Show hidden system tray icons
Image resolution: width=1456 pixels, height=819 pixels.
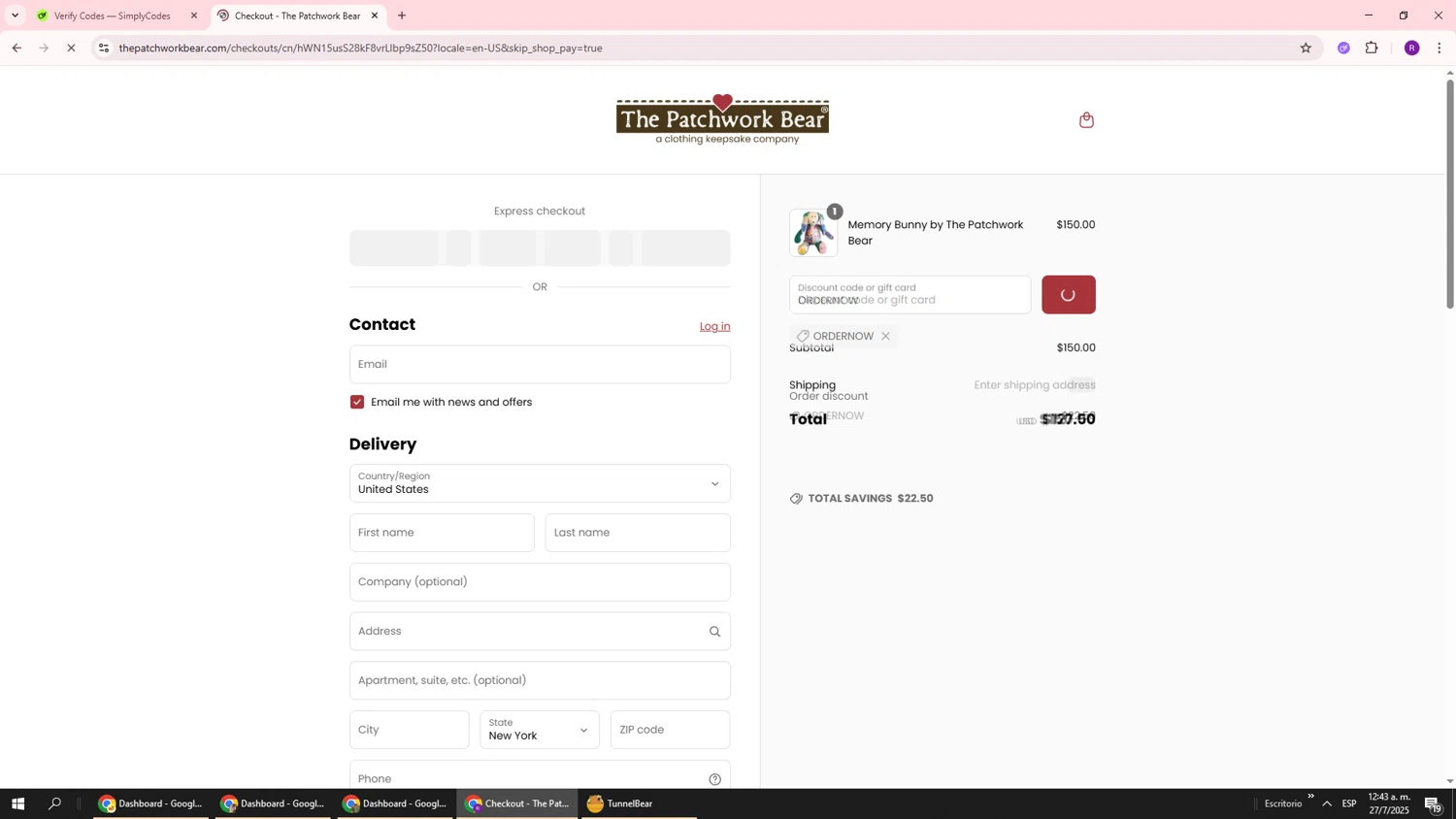click(1327, 803)
